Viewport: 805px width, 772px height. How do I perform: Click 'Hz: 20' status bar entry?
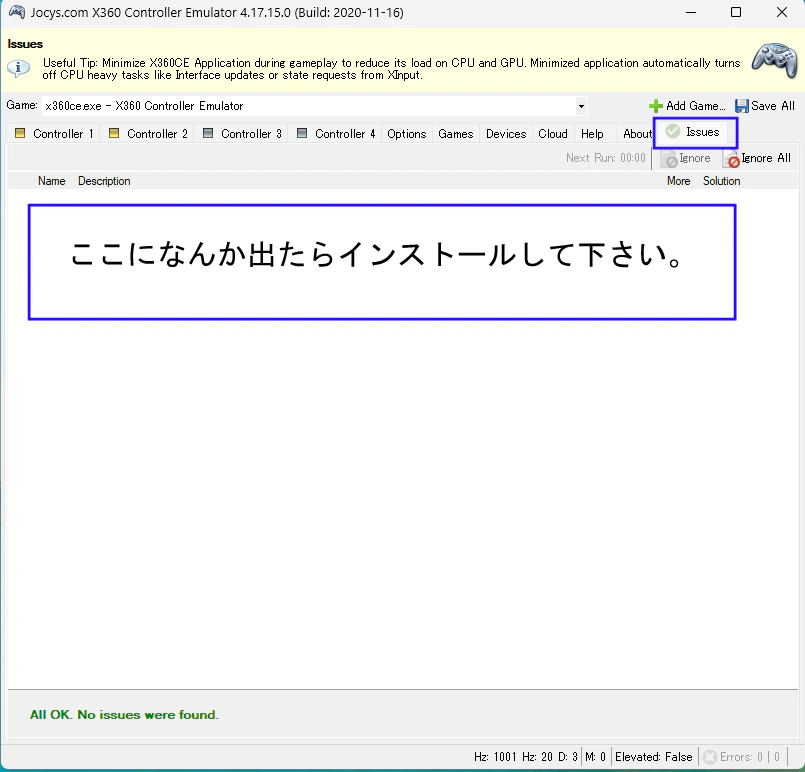click(x=537, y=757)
